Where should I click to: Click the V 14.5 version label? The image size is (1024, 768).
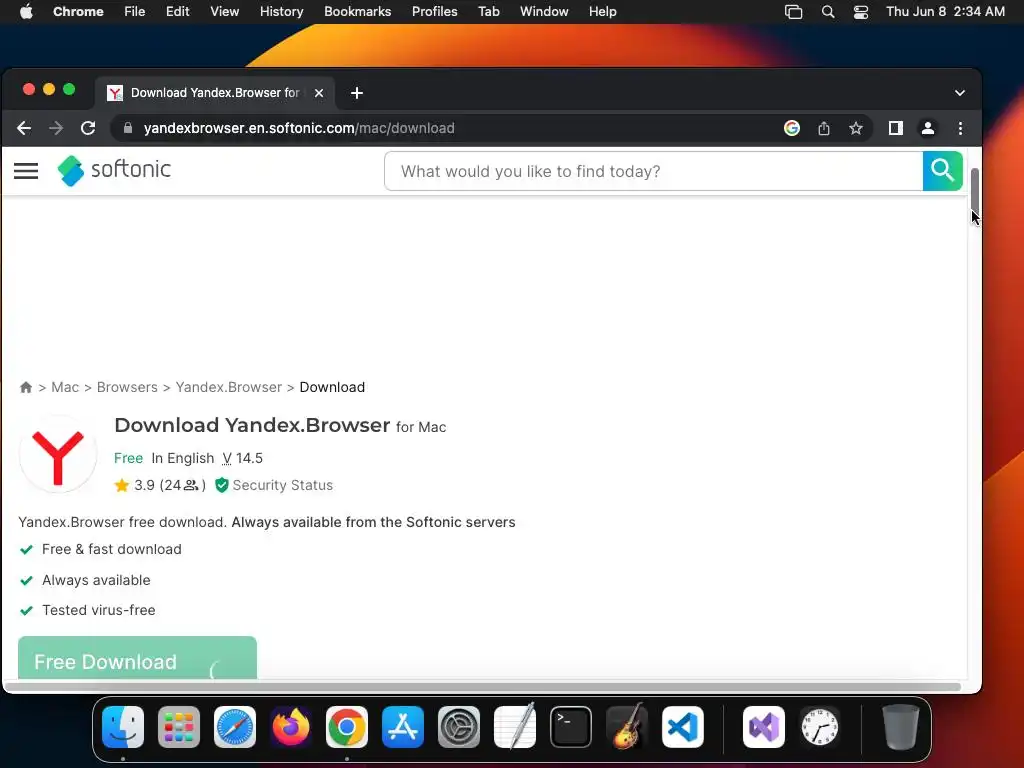[x=242, y=458]
